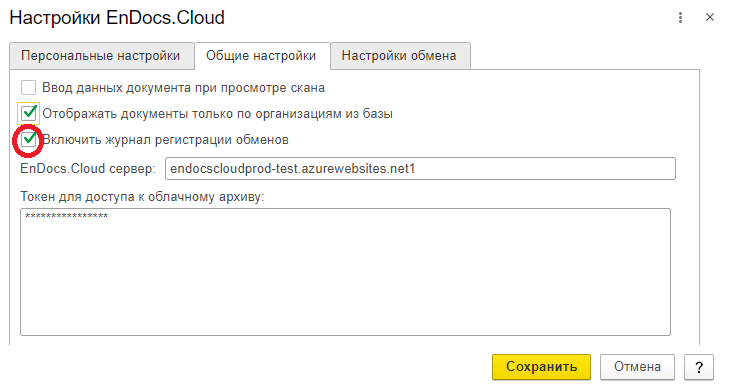This screenshot has width=730, height=390.
Task: Open help with the ? button
Action: (x=698, y=367)
